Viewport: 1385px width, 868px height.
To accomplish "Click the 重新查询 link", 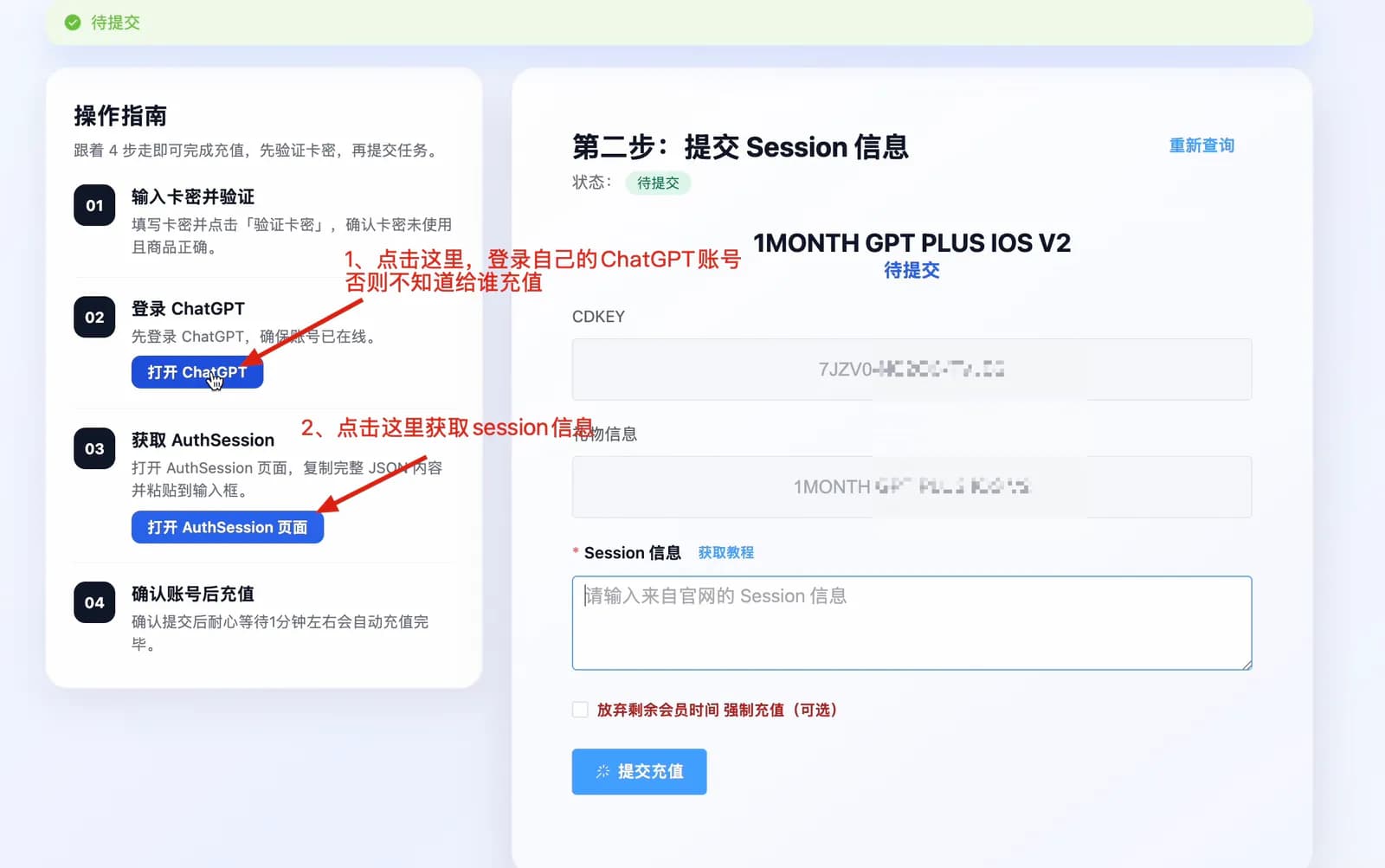I will [x=1201, y=145].
